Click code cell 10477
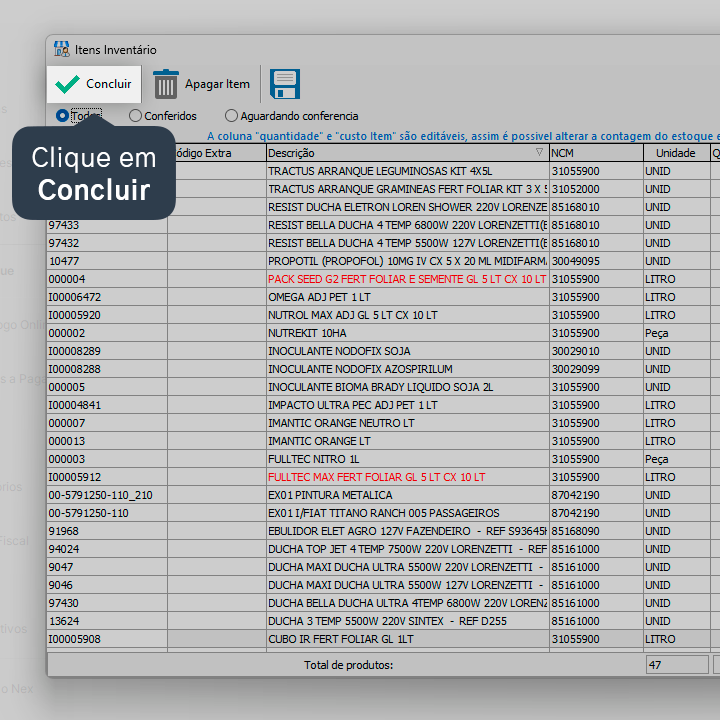Image resolution: width=720 pixels, height=720 pixels. 107,261
